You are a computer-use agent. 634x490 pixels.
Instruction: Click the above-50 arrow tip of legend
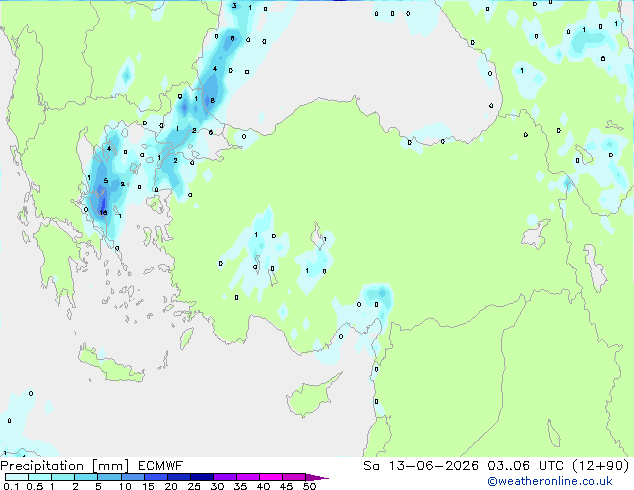pyautogui.click(x=317, y=477)
